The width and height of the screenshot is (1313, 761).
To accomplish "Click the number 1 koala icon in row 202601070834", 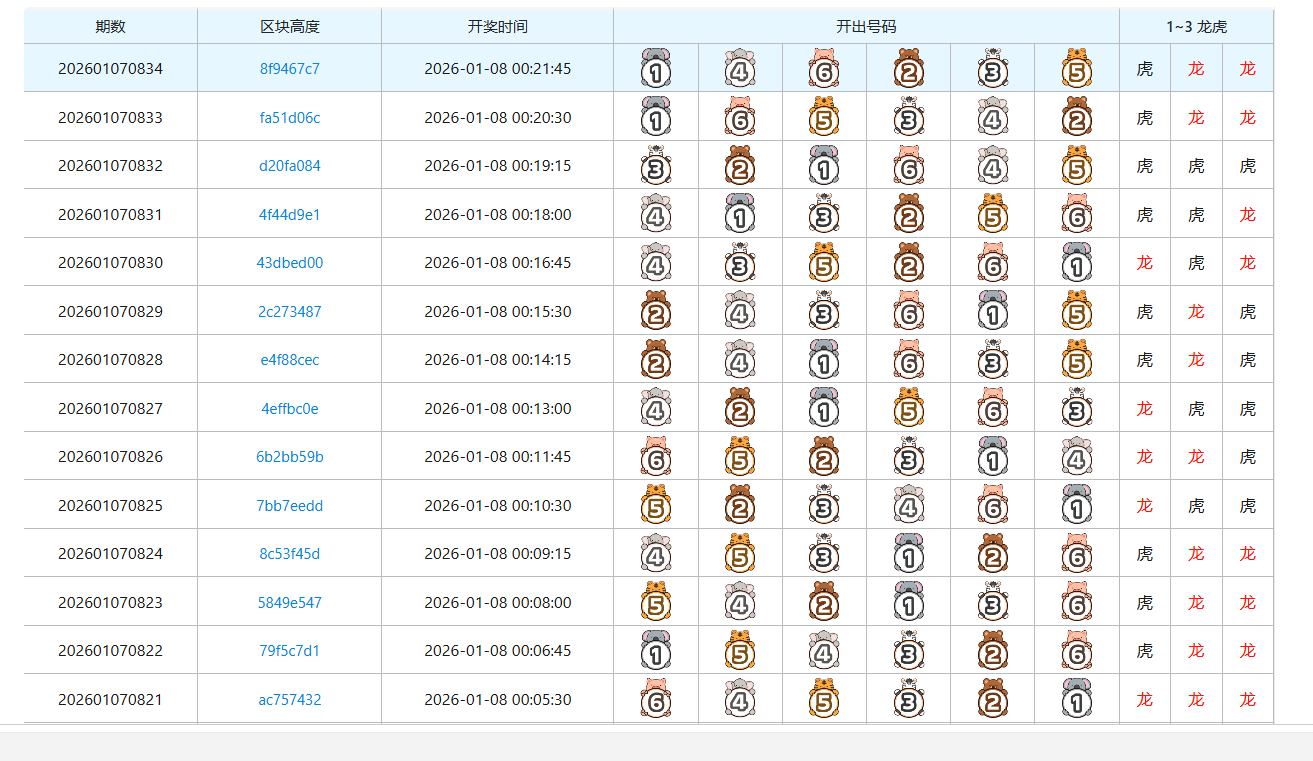I will pyautogui.click(x=655, y=68).
